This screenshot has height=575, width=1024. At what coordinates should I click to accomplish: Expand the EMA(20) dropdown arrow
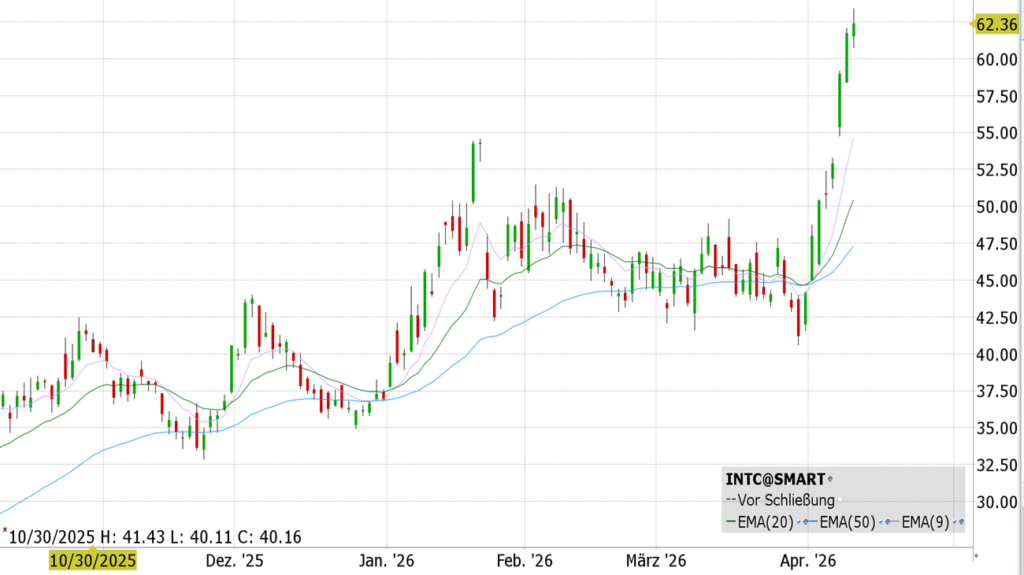click(x=796, y=522)
